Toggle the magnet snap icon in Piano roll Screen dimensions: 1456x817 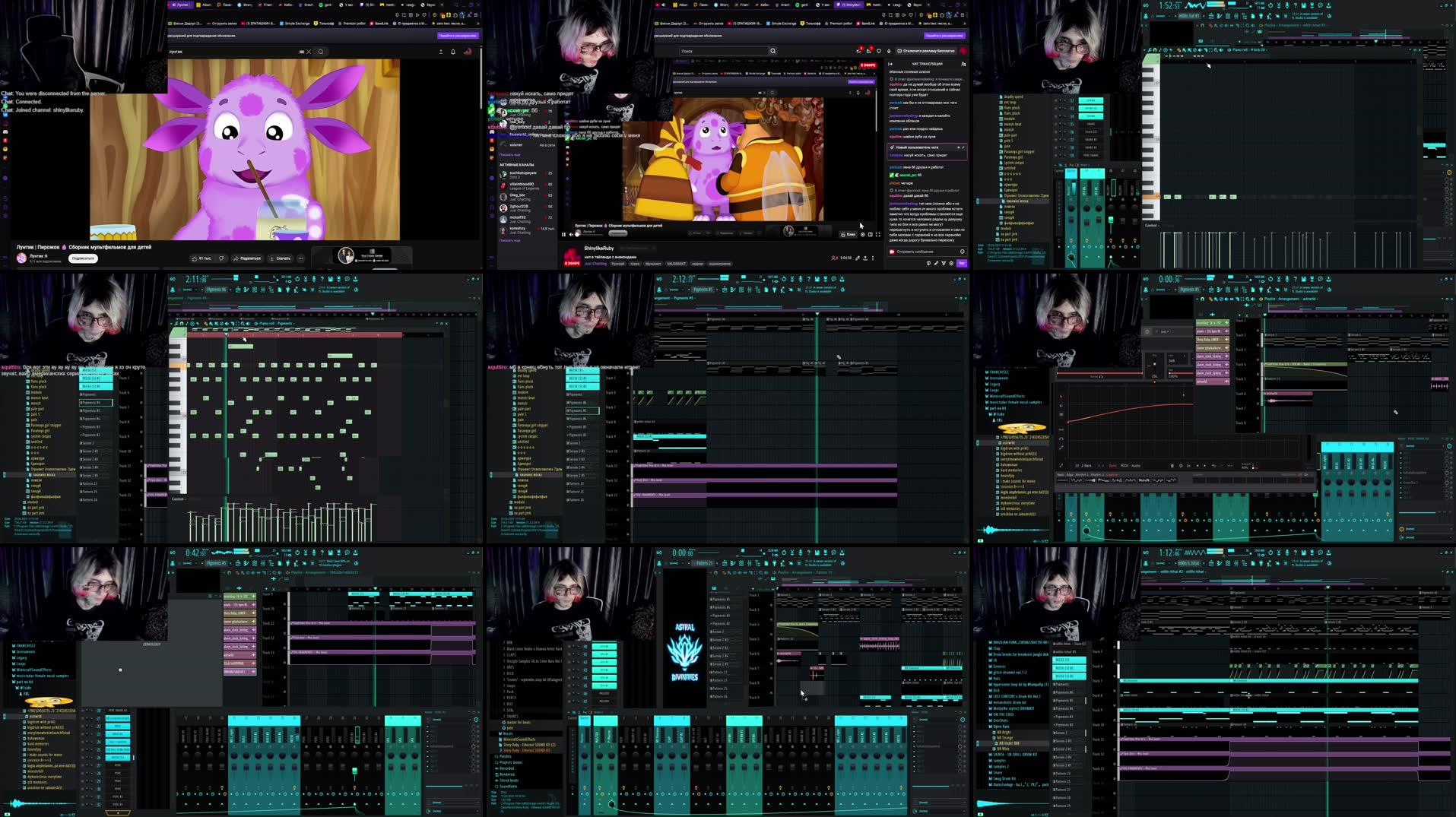(182, 324)
